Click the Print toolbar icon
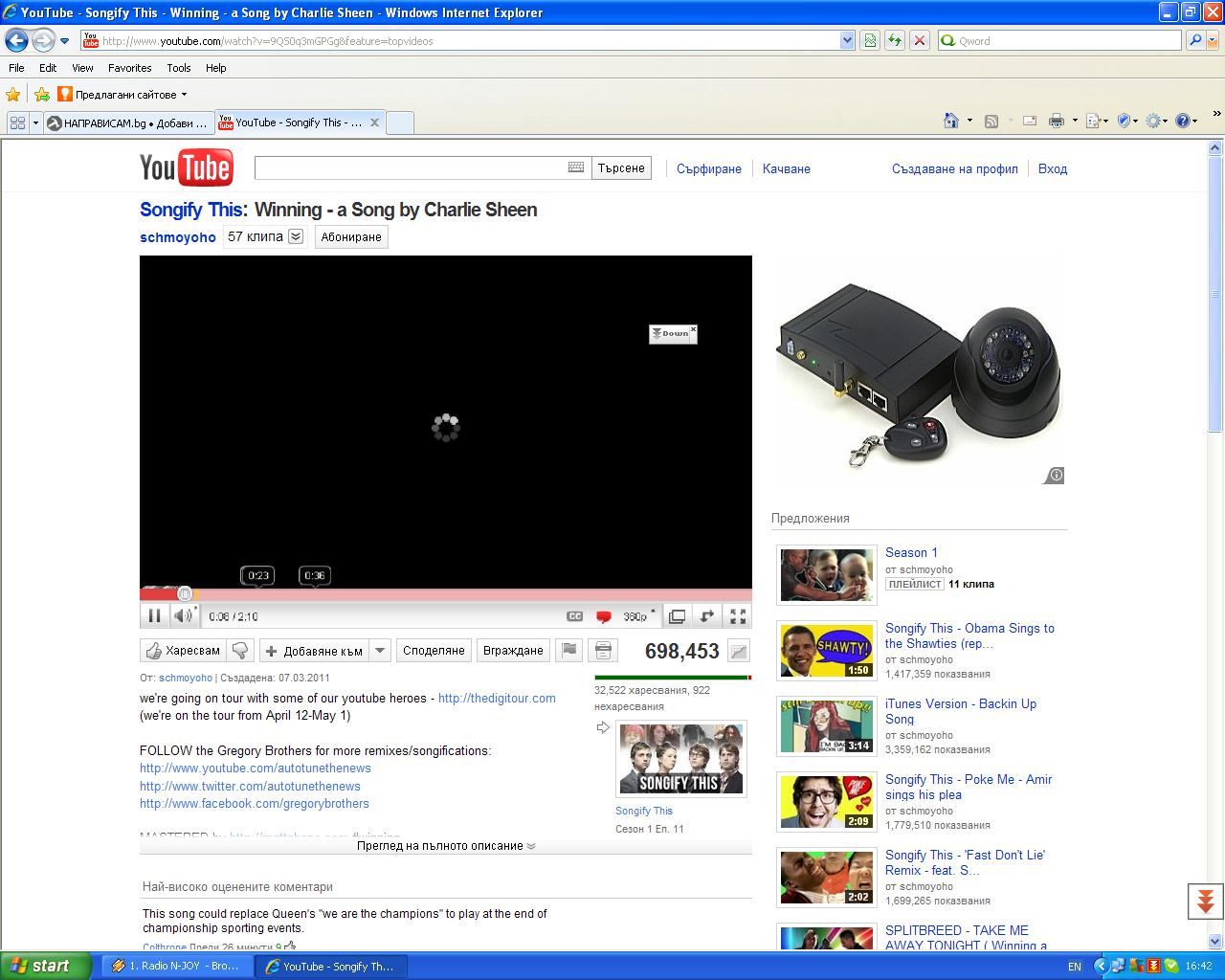Image resolution: width=1225 pixels, height=980 pixels. (x=1056, y=121)
